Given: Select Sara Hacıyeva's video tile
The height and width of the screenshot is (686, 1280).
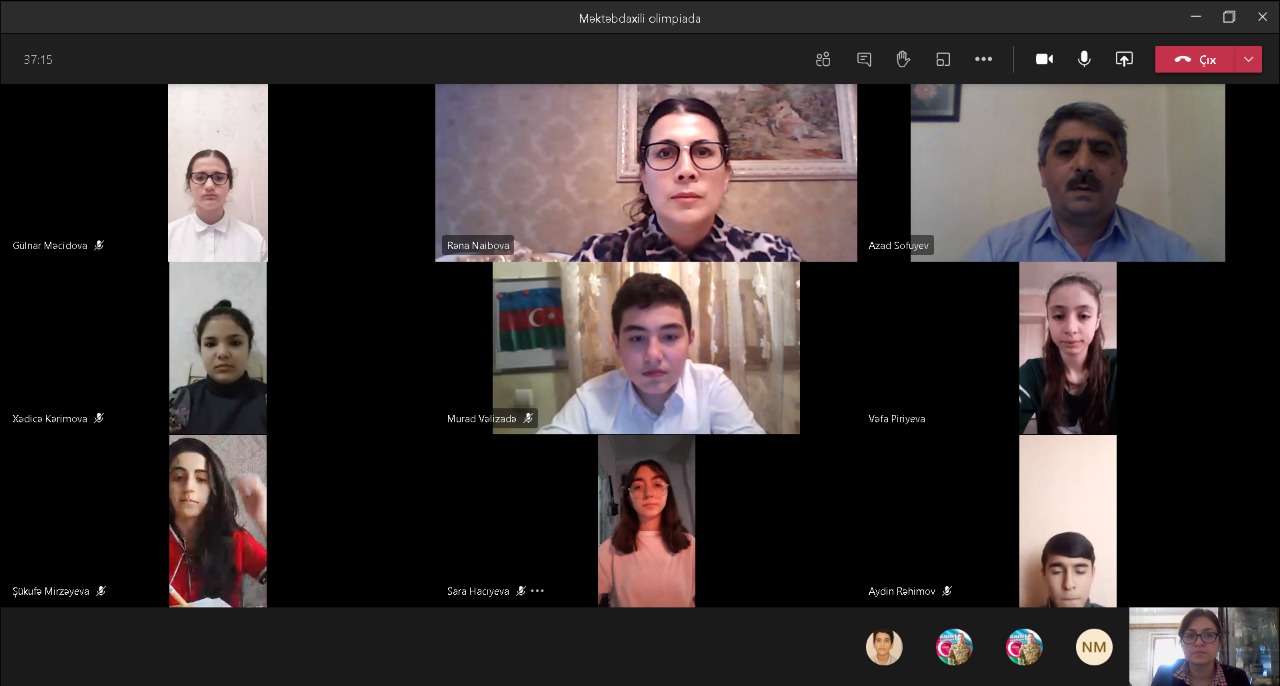Looking at the screenshot, I should tap(646, 521).
